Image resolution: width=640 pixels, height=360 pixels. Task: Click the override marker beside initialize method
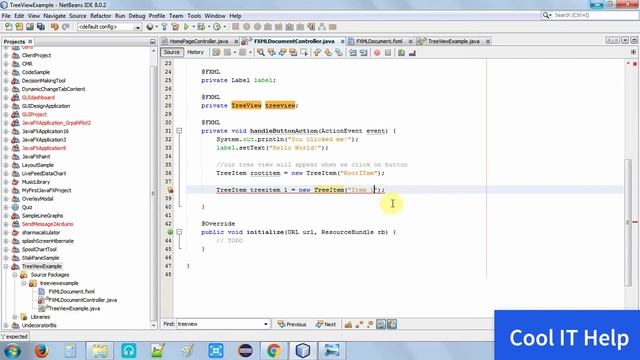tap(170, 232)
